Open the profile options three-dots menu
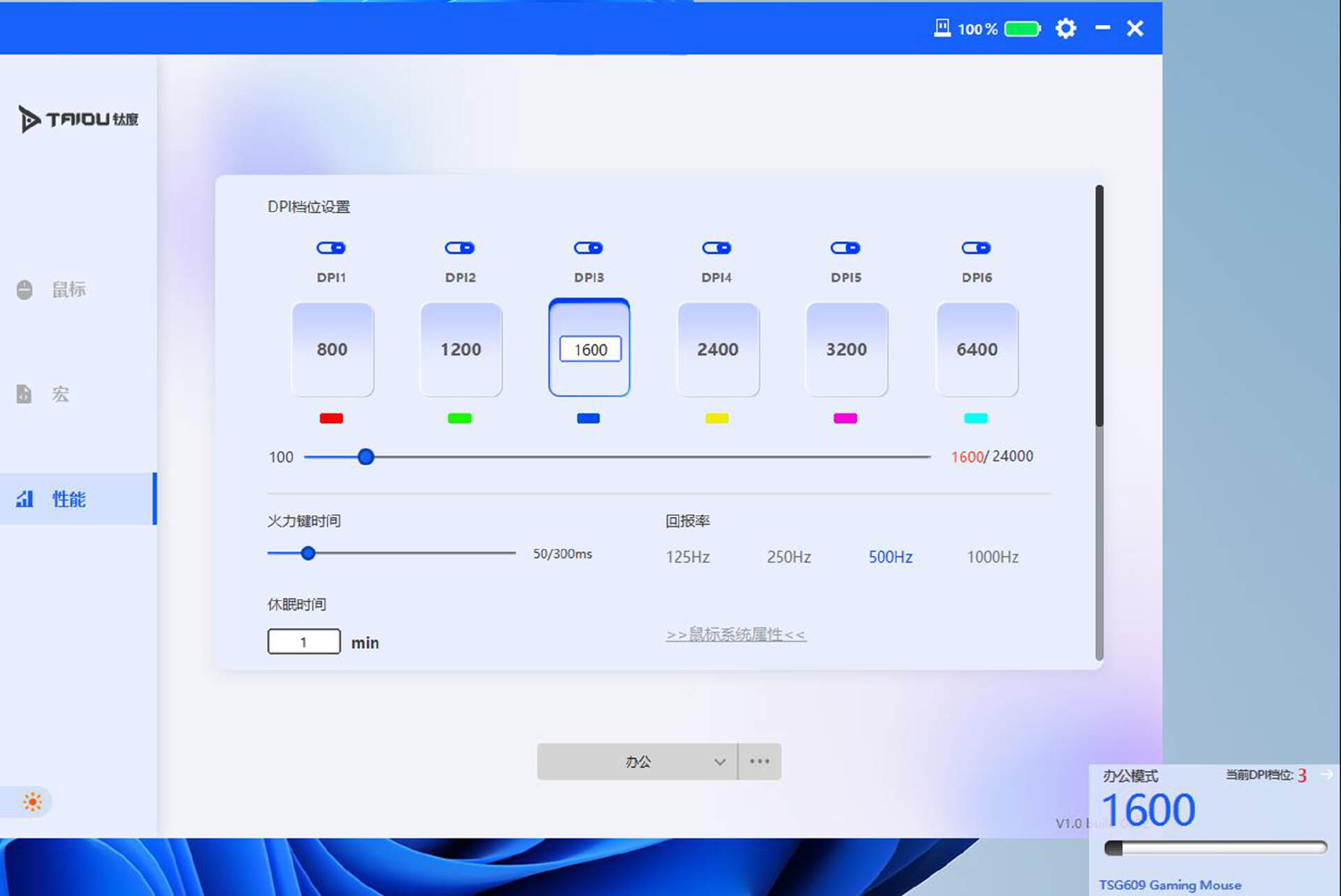The image size is (1341, 896). 759,761
